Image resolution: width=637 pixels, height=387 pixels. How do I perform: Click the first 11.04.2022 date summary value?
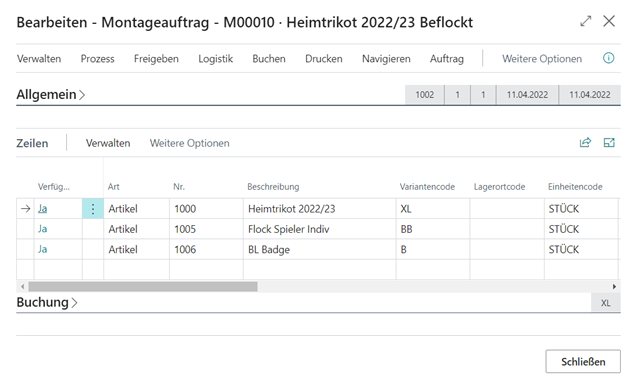click(x=527, y=95)
